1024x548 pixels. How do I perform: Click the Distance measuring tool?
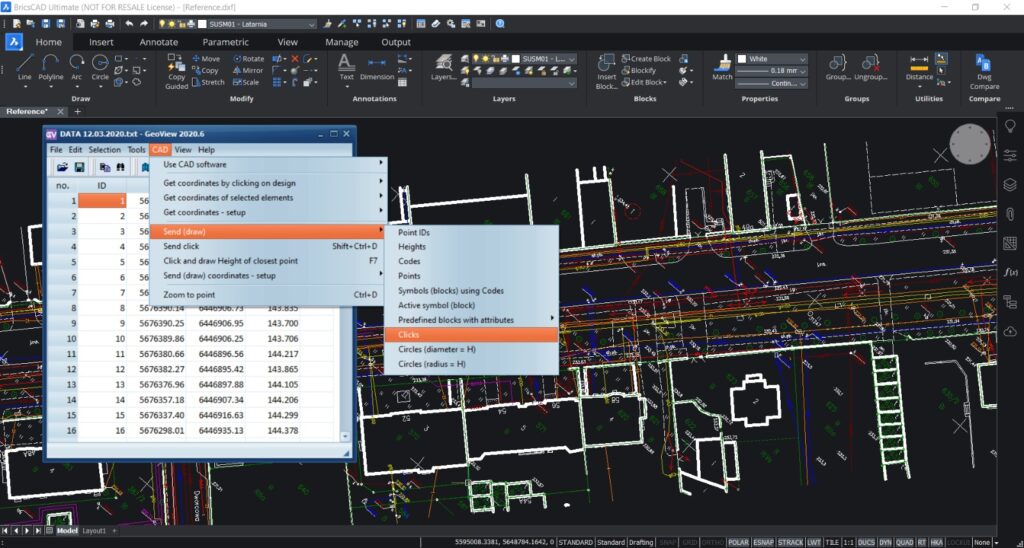919,68
